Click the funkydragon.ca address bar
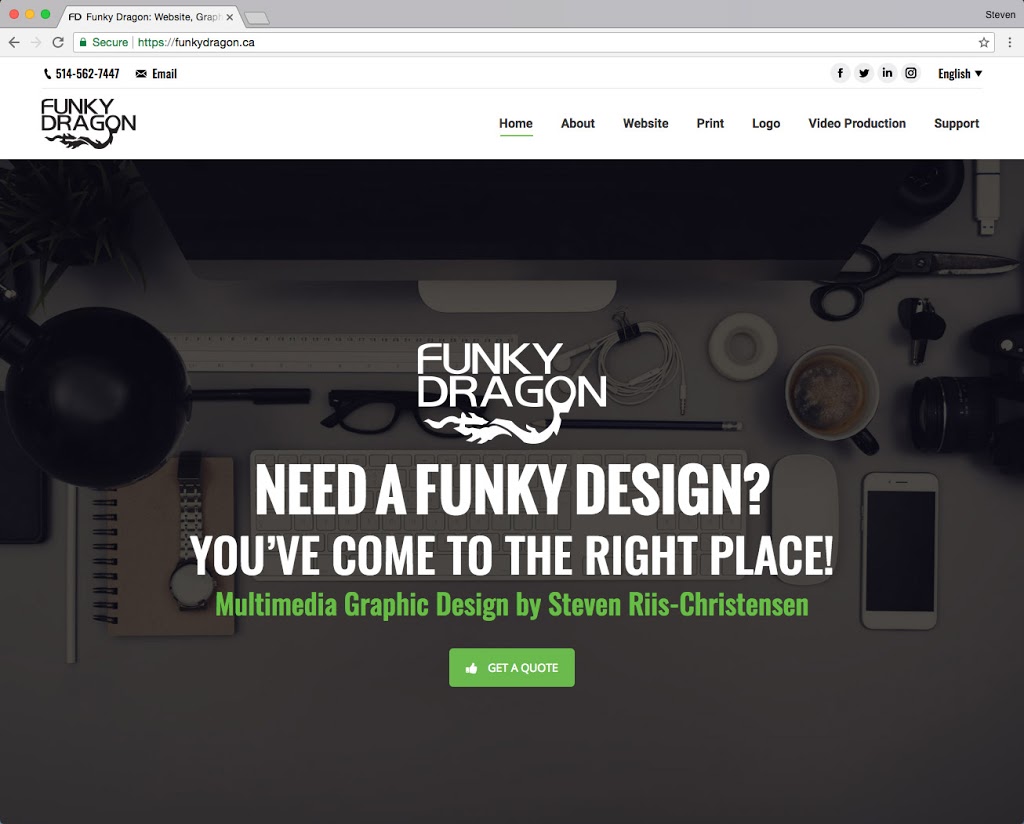This screenshot has height=824, width=1024. 533,42
